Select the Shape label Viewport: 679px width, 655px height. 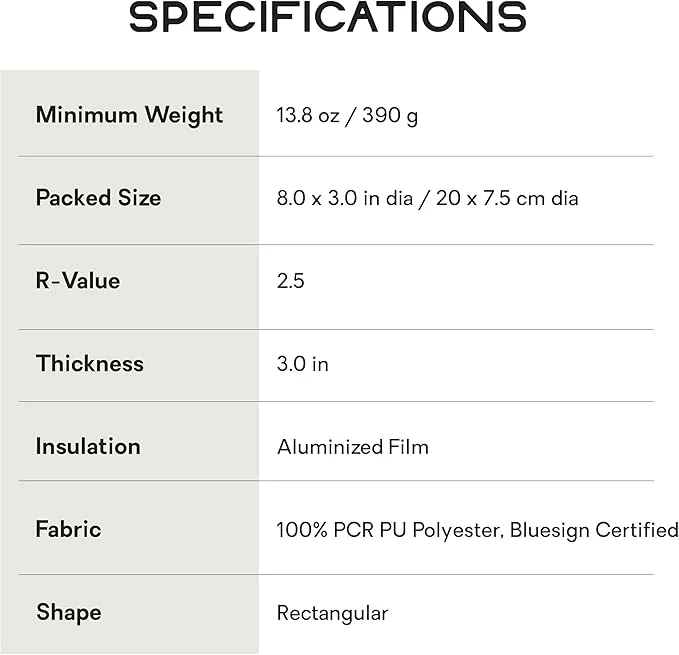[x=69, y=613]
